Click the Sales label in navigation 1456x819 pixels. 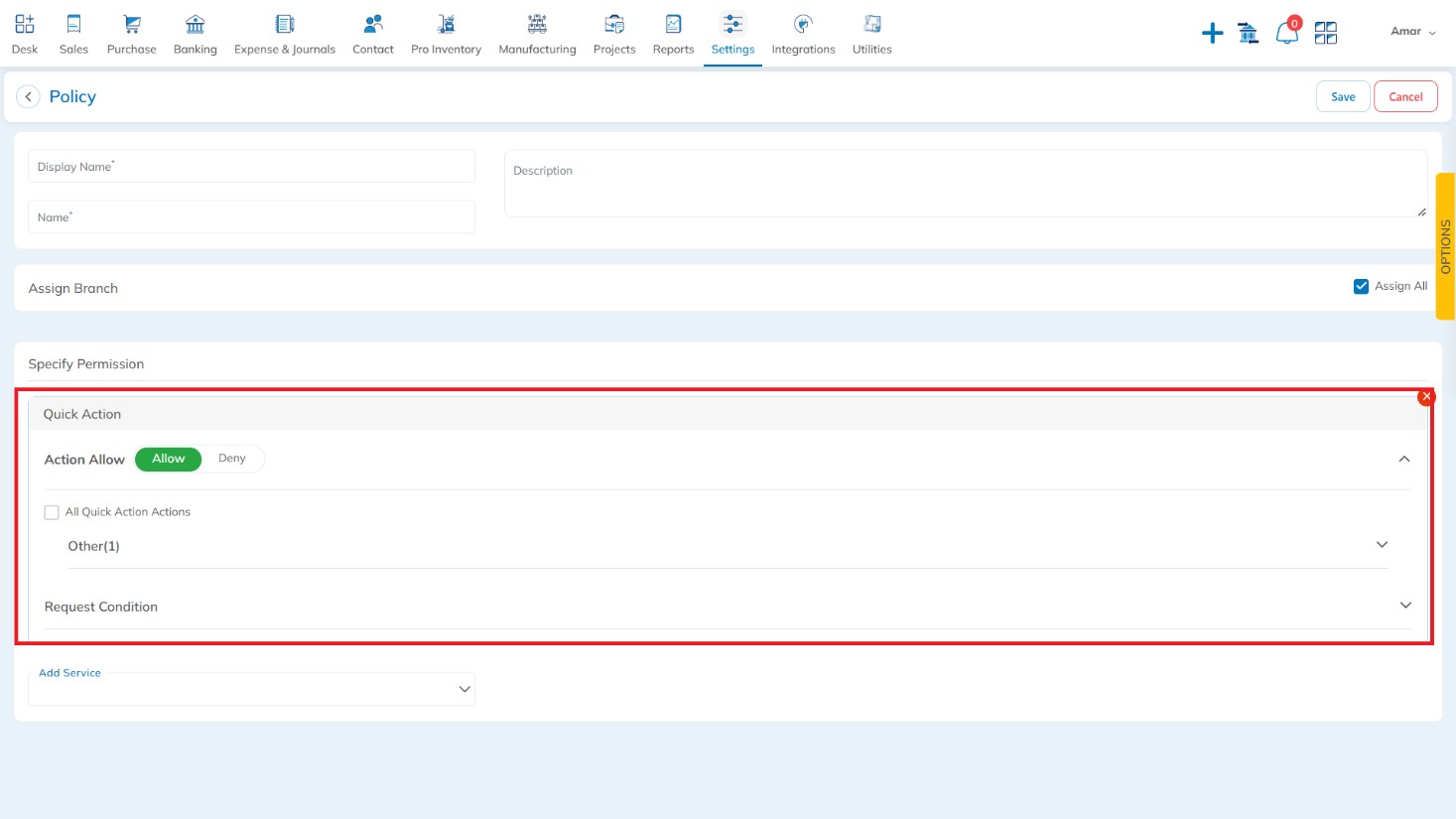(x=73, y=50)
